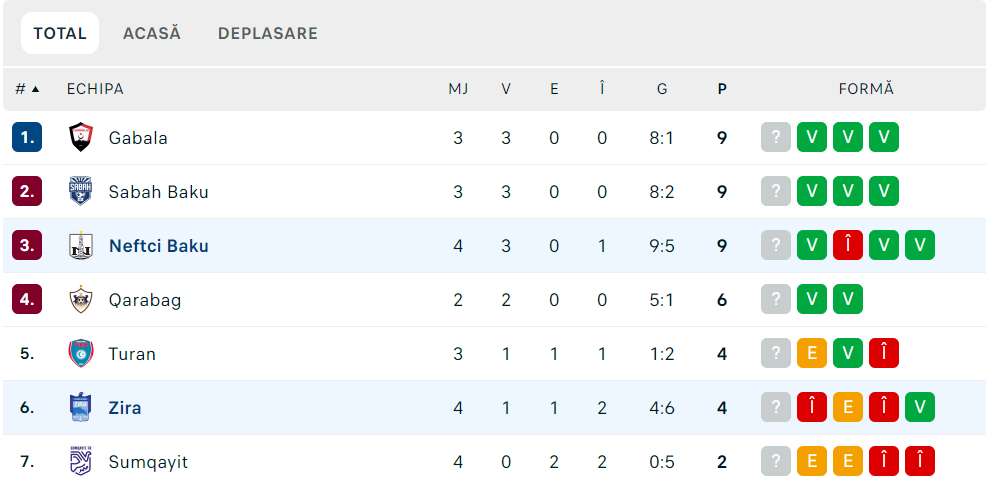Click the red Î loss badge for Neftci Baku
The height and width of the screenshot is (486, 992).
coord(848,246)
